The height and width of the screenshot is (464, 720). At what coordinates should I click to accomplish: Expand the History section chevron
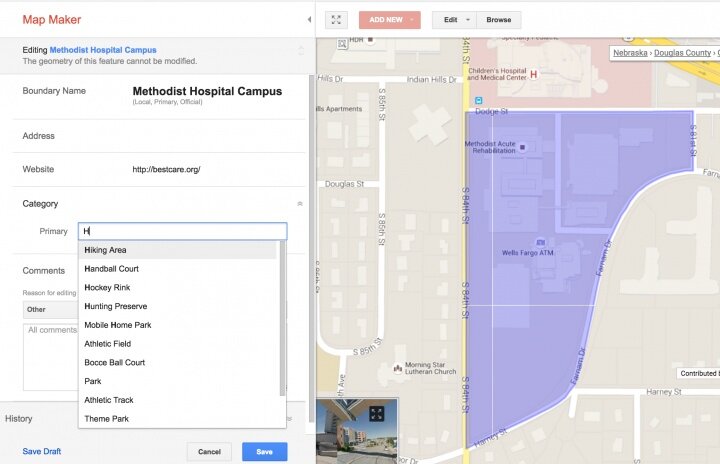[x=290, y=419]
